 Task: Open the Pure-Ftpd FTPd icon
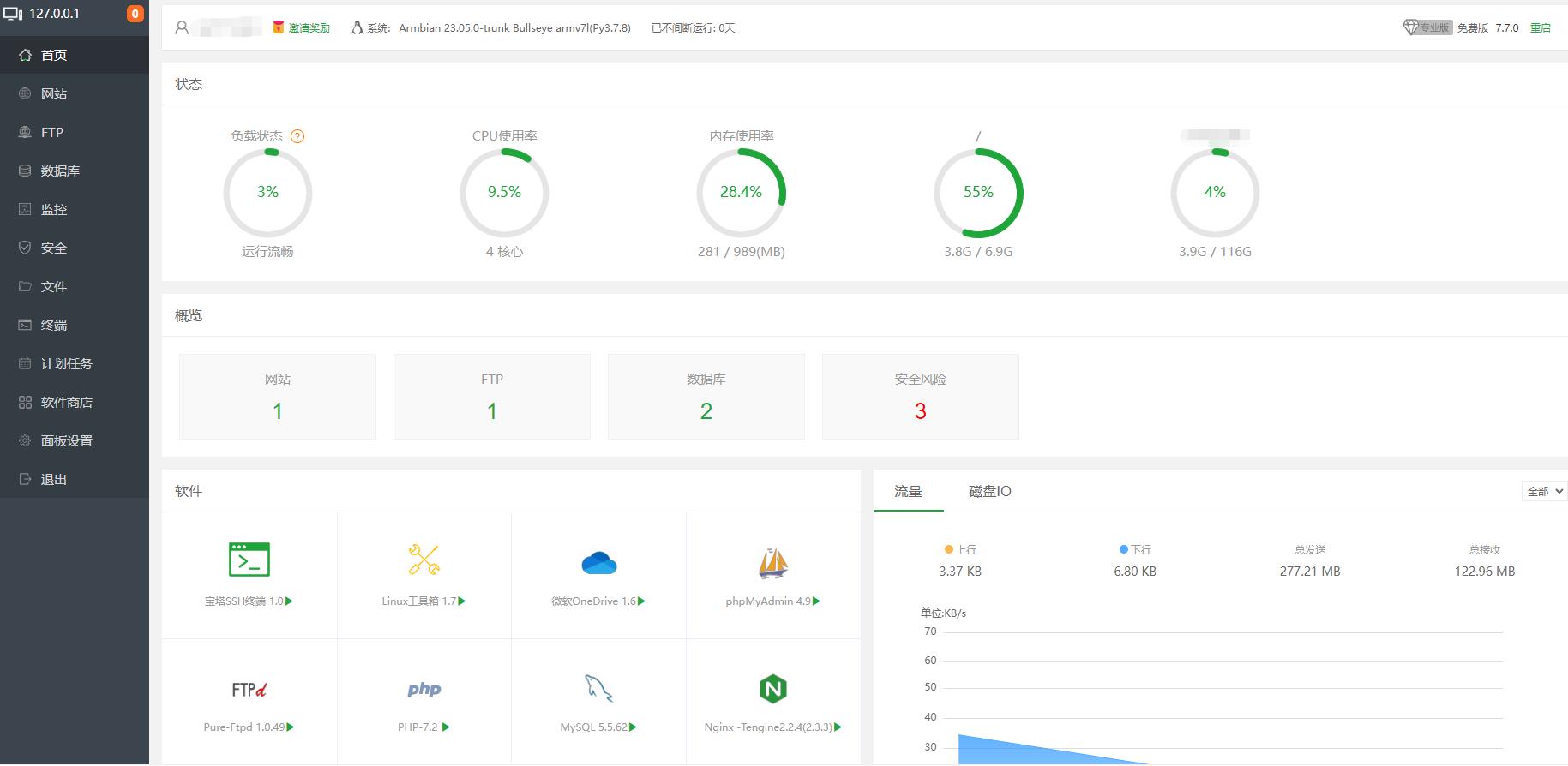coord(249,690)
